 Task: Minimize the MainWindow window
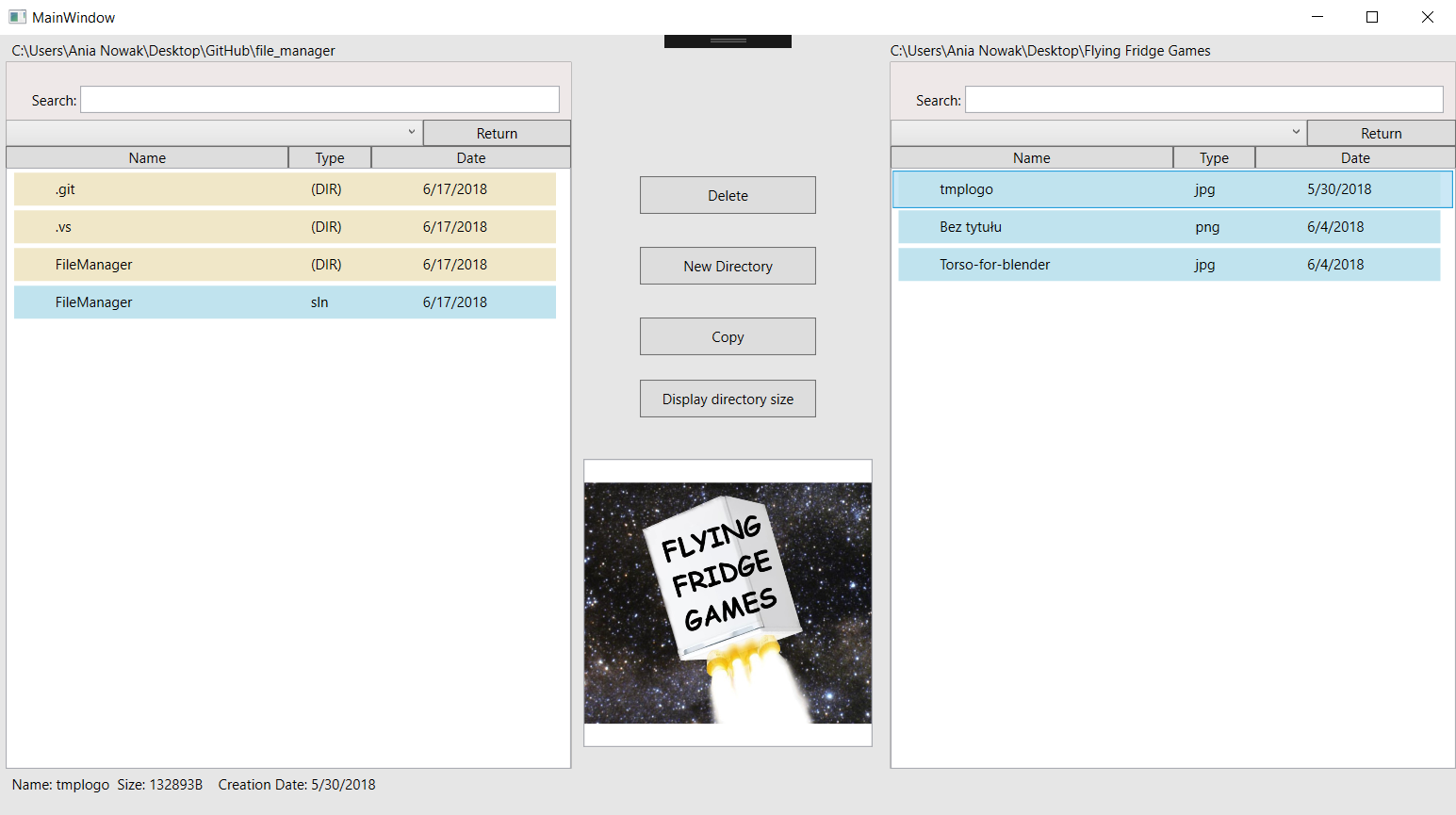(x=1317, y=17)
